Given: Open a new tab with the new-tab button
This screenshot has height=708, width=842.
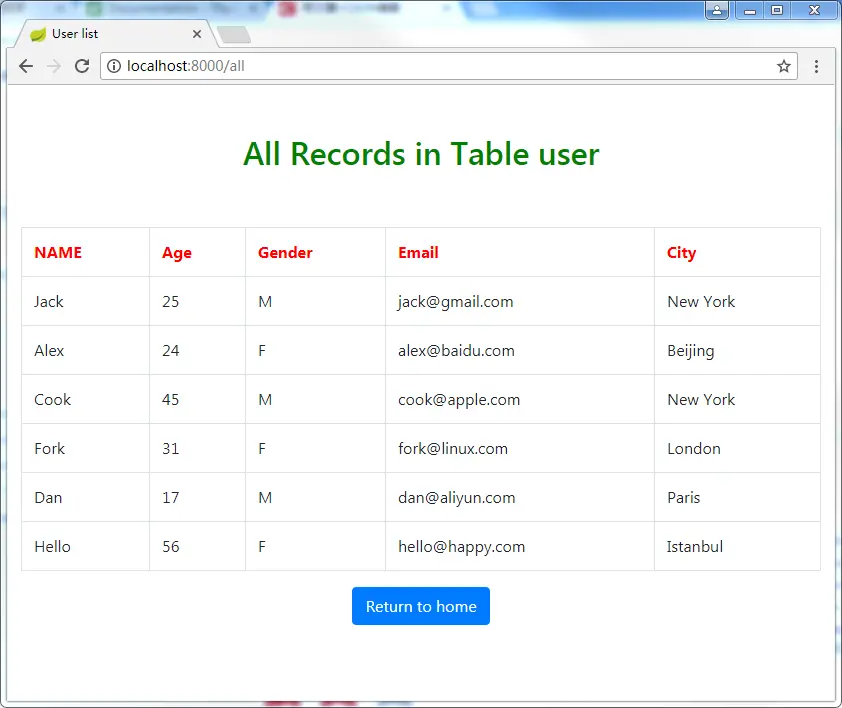Looking at the screenshot, I should (x=234, y=35).
